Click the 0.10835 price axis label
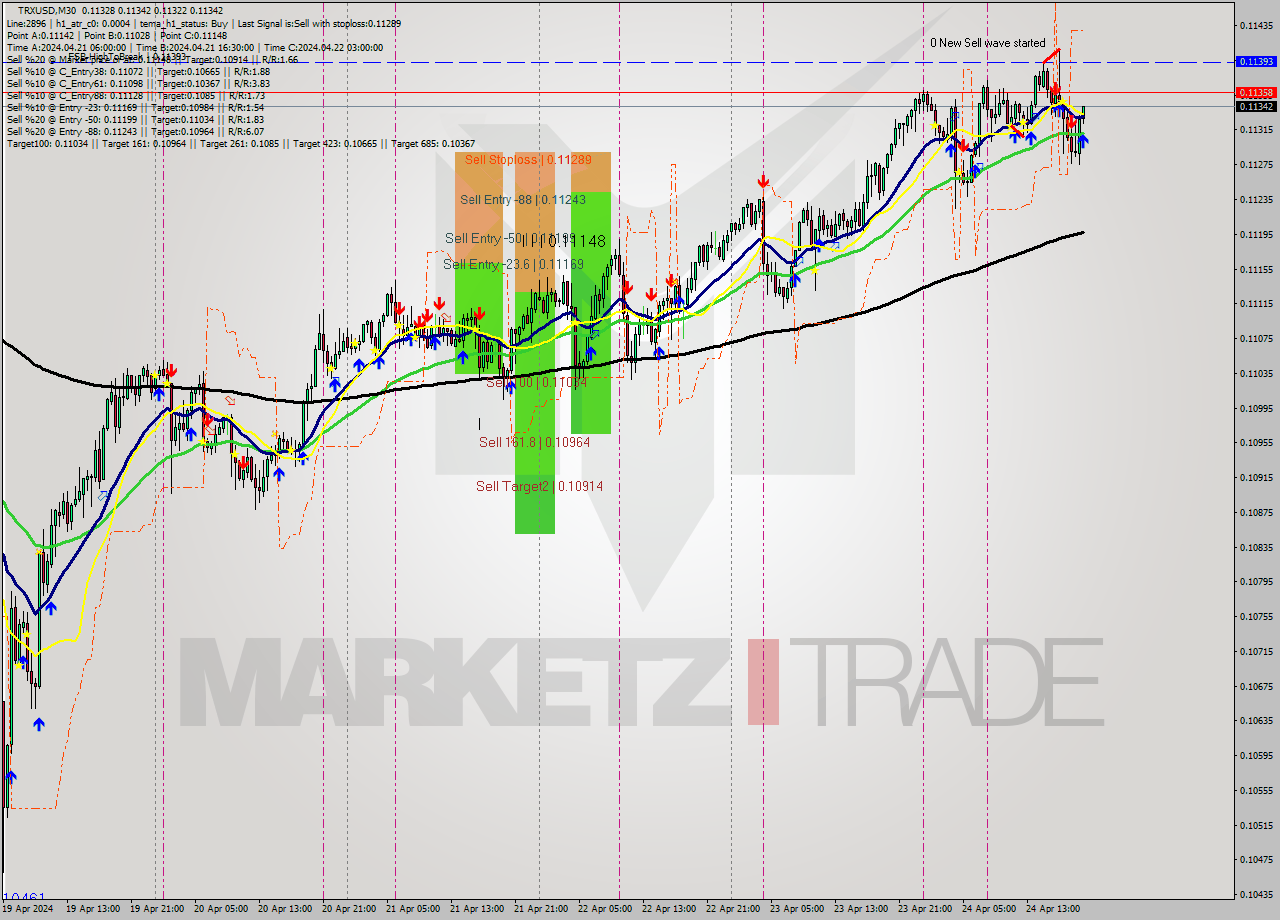 tap(1256, 547)
